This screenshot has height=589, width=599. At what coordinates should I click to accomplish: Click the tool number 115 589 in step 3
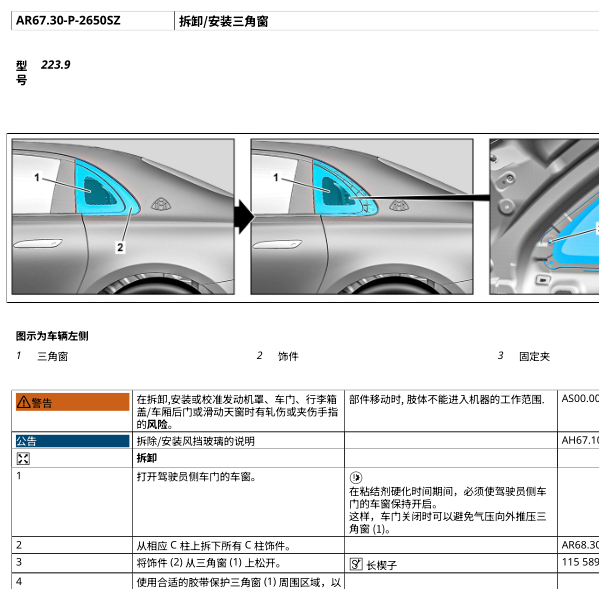point(580,562)
